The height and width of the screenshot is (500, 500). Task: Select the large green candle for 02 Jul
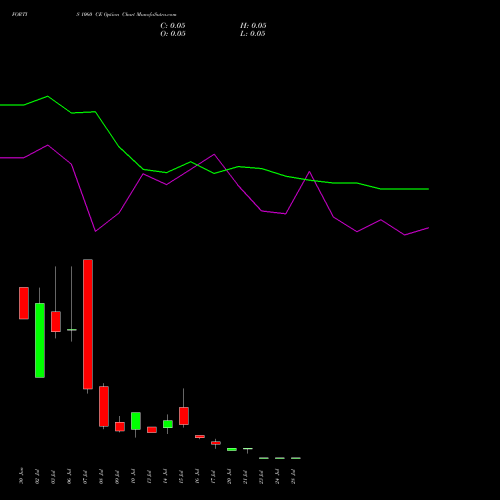[x=40, y=340]
